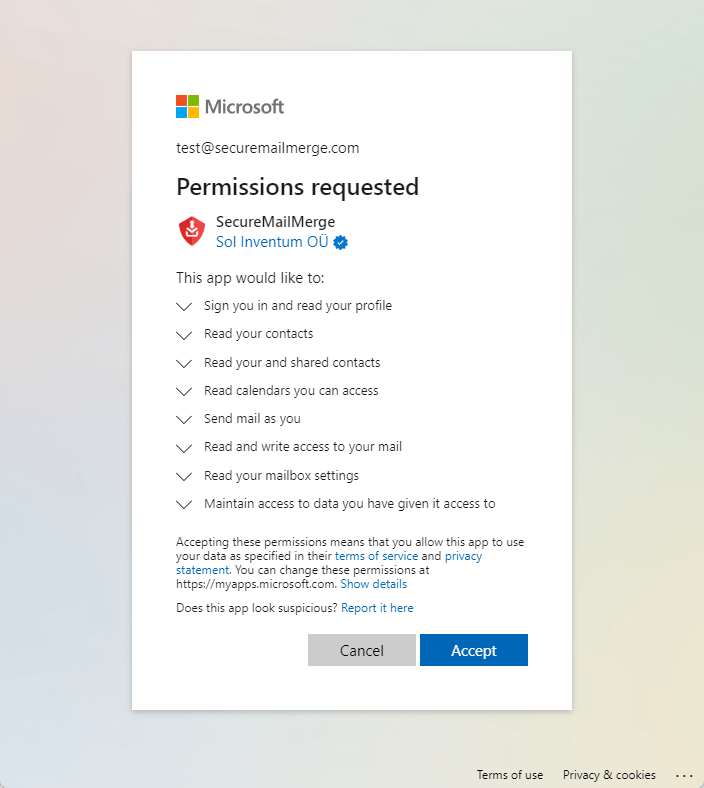Click the verified publisher badge icon

pyautogui.click(x=341, y=242)
